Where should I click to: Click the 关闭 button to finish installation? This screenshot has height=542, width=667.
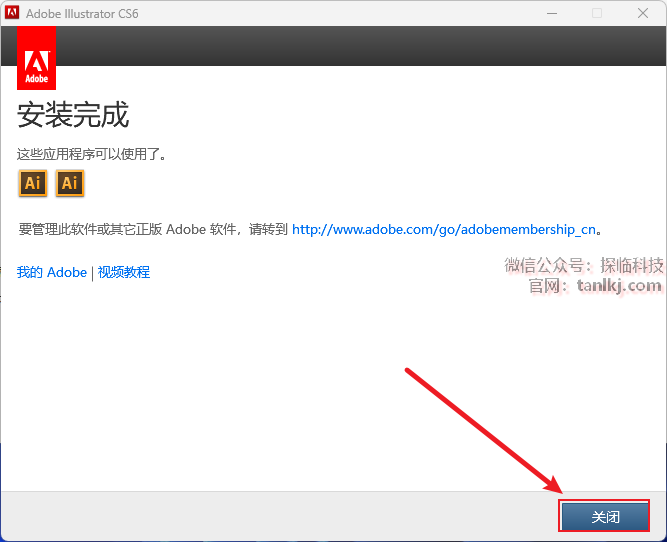[x=604, y=516]
